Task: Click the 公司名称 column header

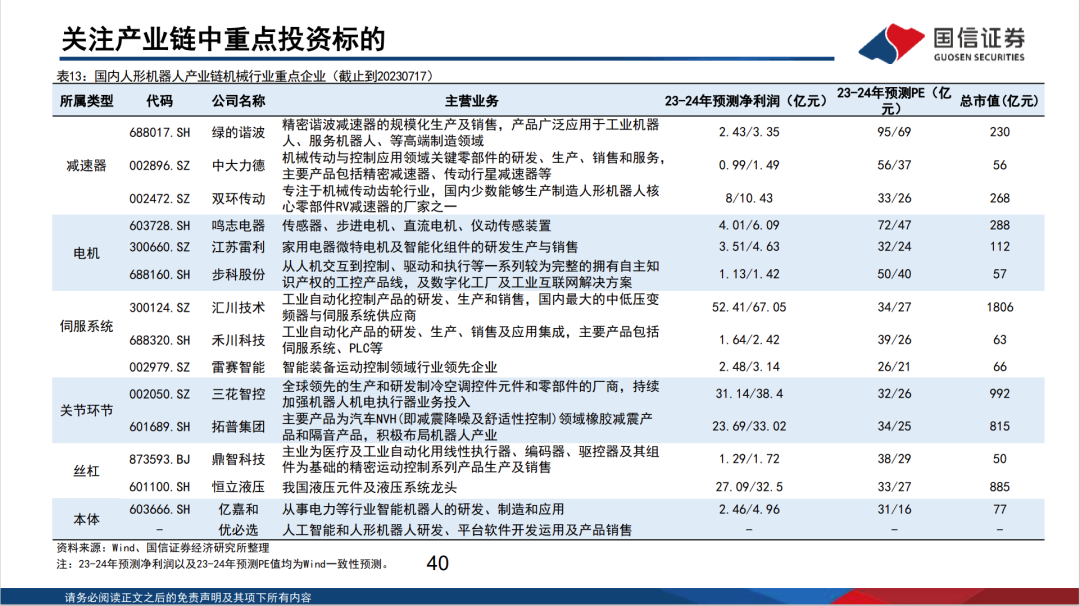Action: tap(238, 101)
